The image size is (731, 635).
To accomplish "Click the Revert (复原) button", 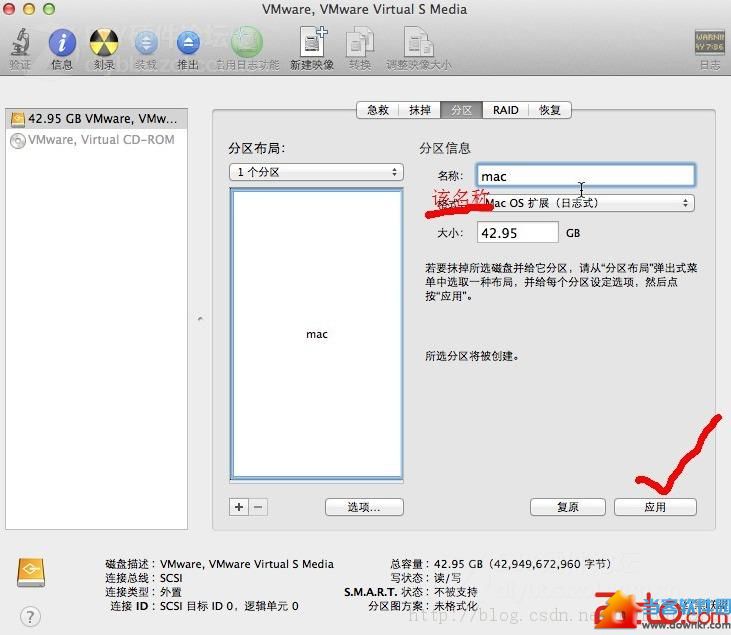I will [x=567, y=507].
